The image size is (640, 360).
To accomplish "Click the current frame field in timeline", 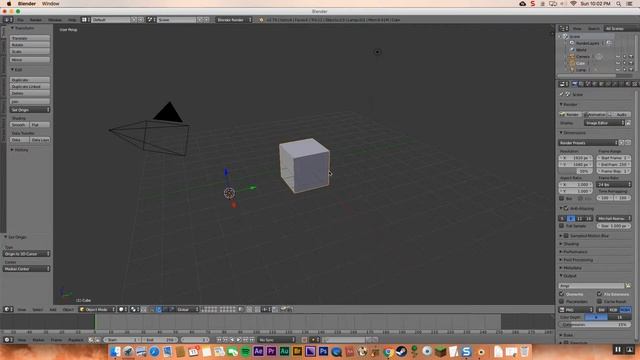I will (195, 340).
